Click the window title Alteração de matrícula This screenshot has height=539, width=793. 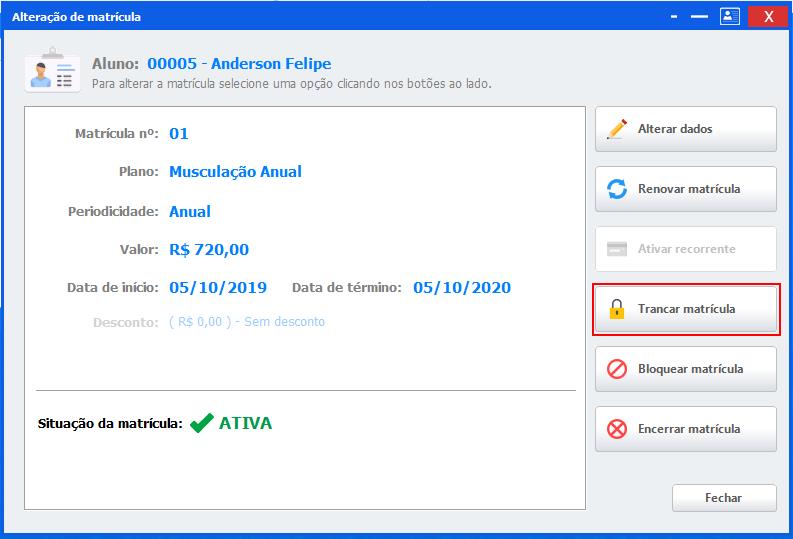pos(76,17)
